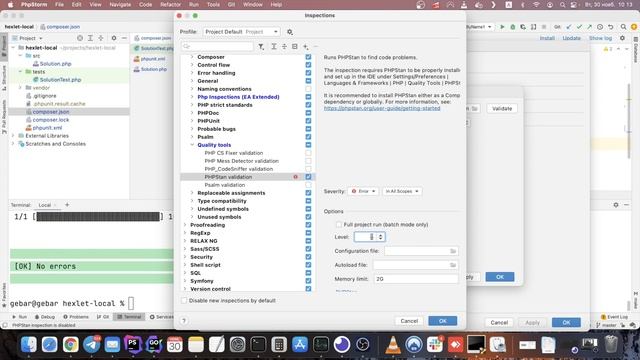Click the Git update project blue arrow

coord(569,27)
